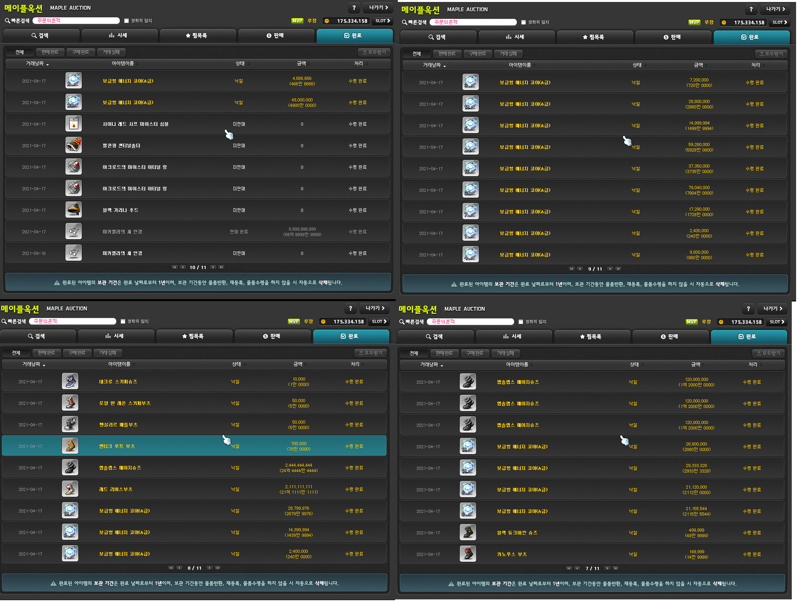Open the 찜목록 wishlist tab in the bottom-left window

pos(194,336)
